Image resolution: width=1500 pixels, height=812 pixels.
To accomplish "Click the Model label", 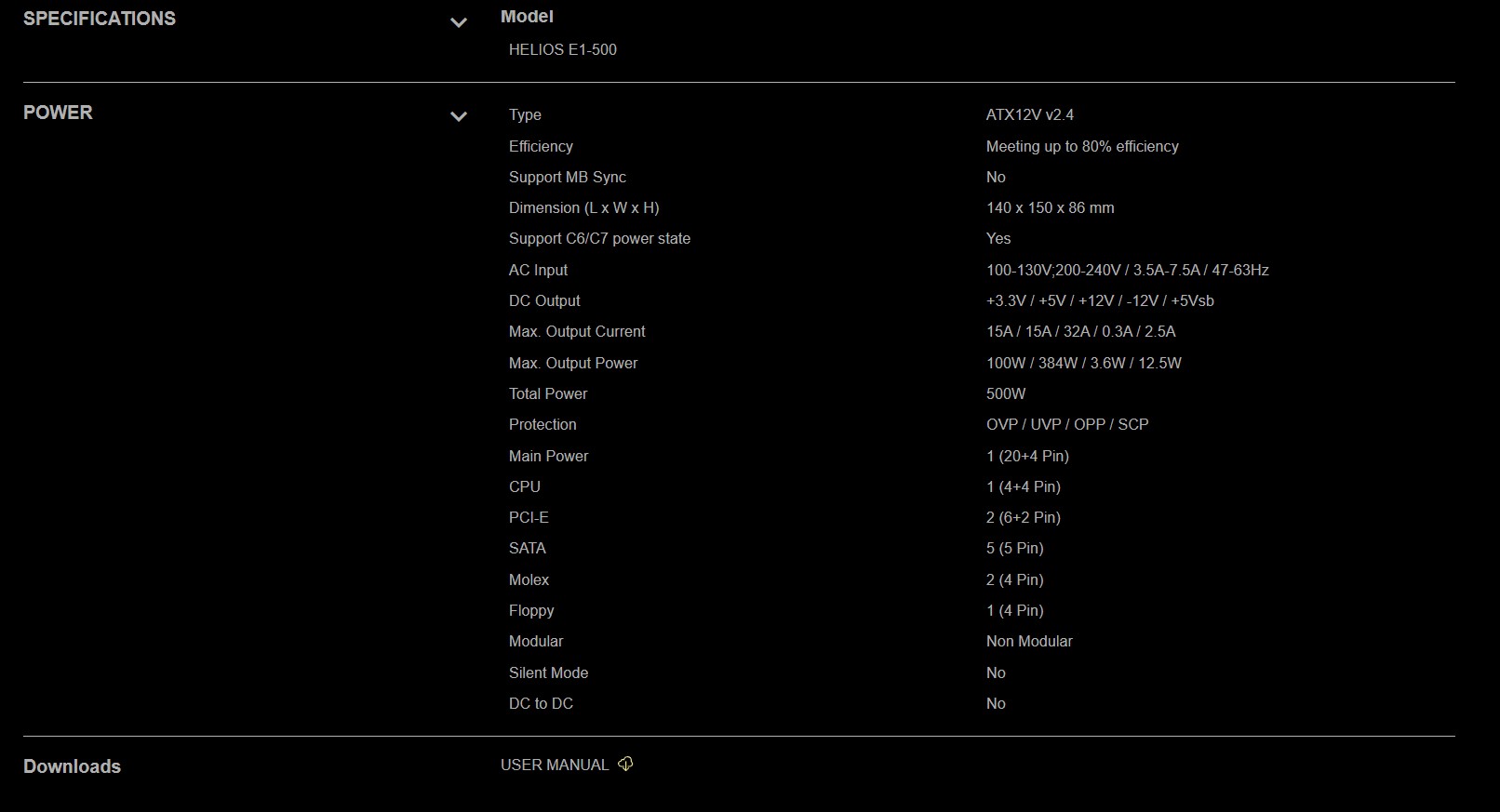I will click(527, 17).
